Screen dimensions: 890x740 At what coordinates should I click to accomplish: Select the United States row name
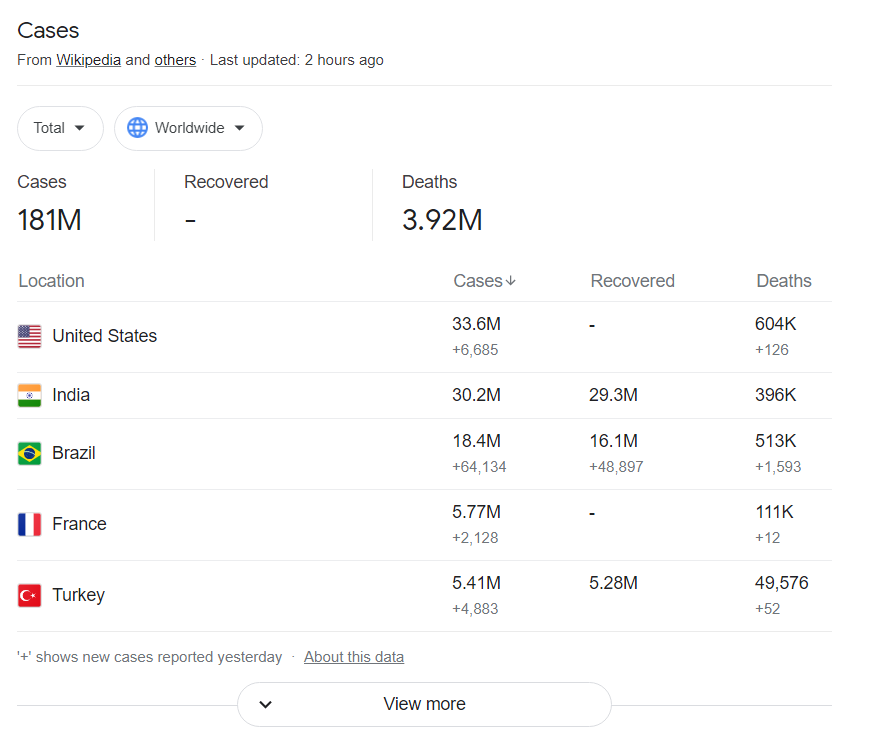tap(104, 336)
